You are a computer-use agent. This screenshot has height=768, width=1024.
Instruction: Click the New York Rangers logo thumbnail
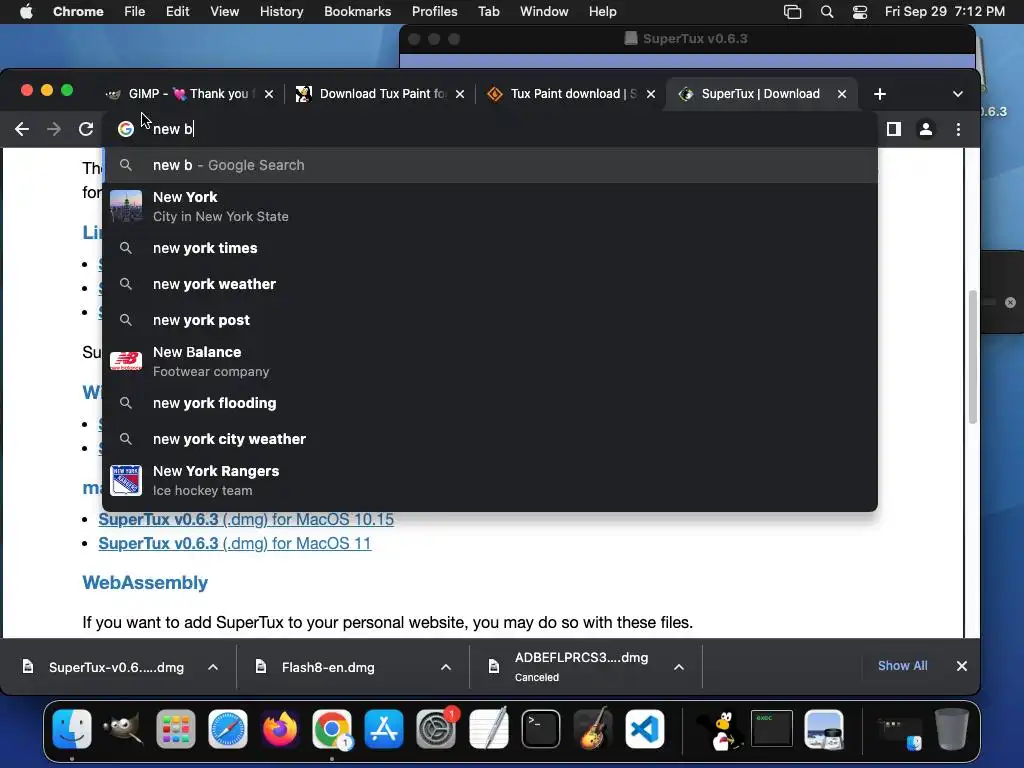(x=125, y=480)
